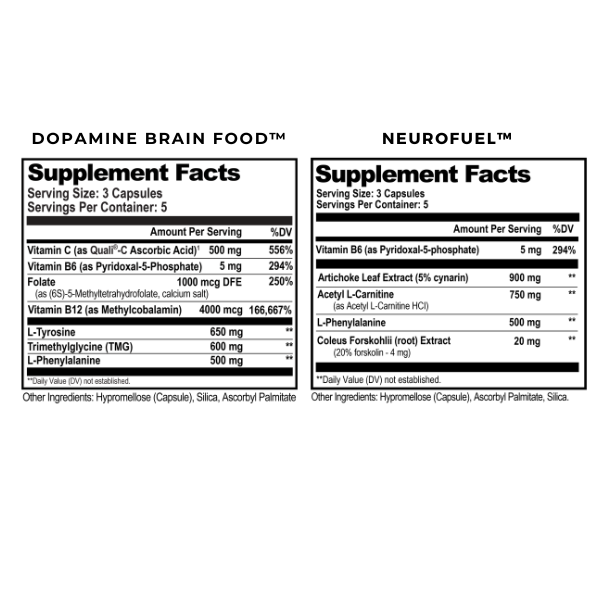Click 'L-Phenylalanine' in Dopamine Brain Food panel
The image size is (600, 600).
coord(64,360)
